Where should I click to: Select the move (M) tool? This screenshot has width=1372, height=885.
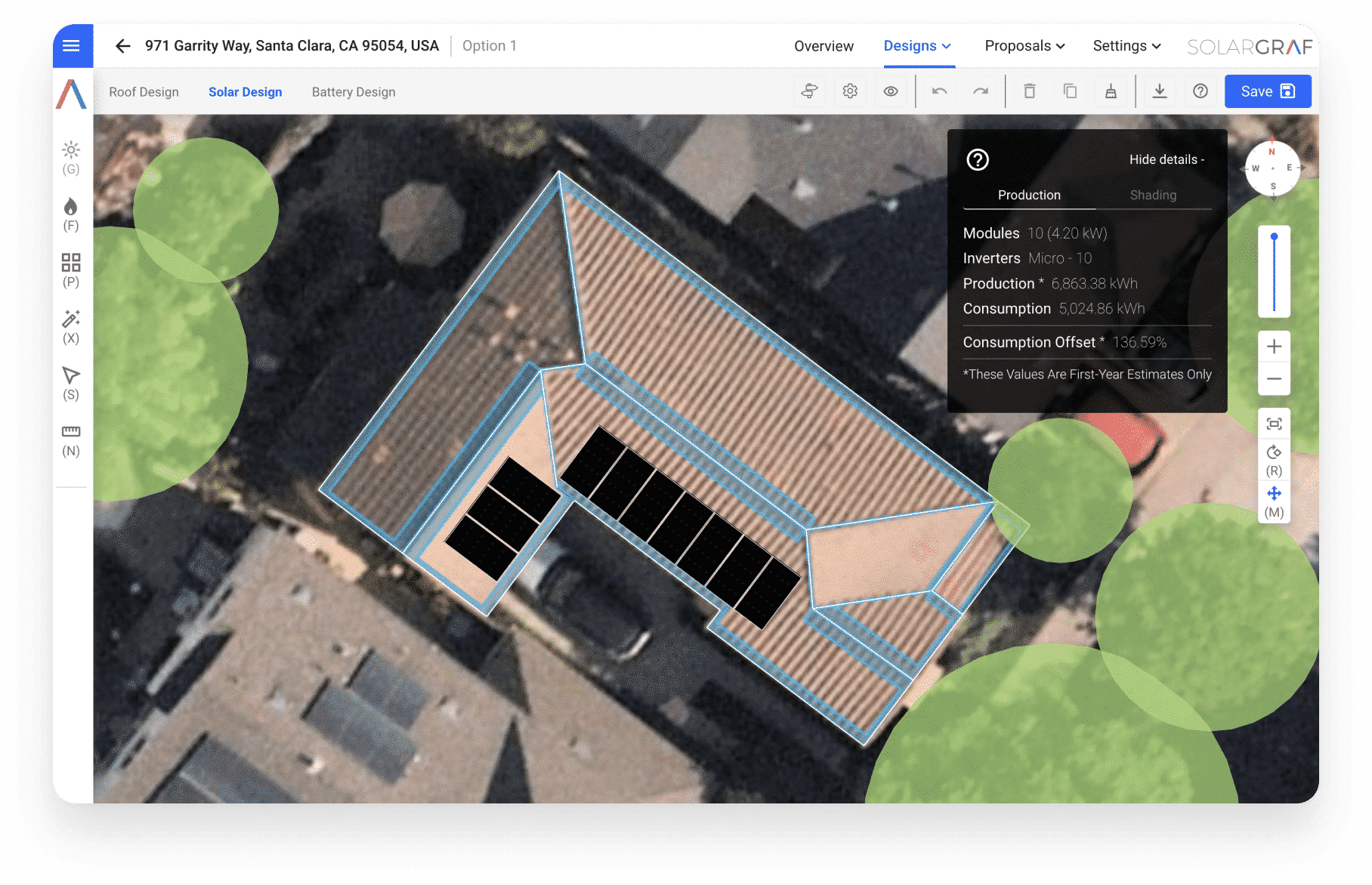(x=1274, y=503)
